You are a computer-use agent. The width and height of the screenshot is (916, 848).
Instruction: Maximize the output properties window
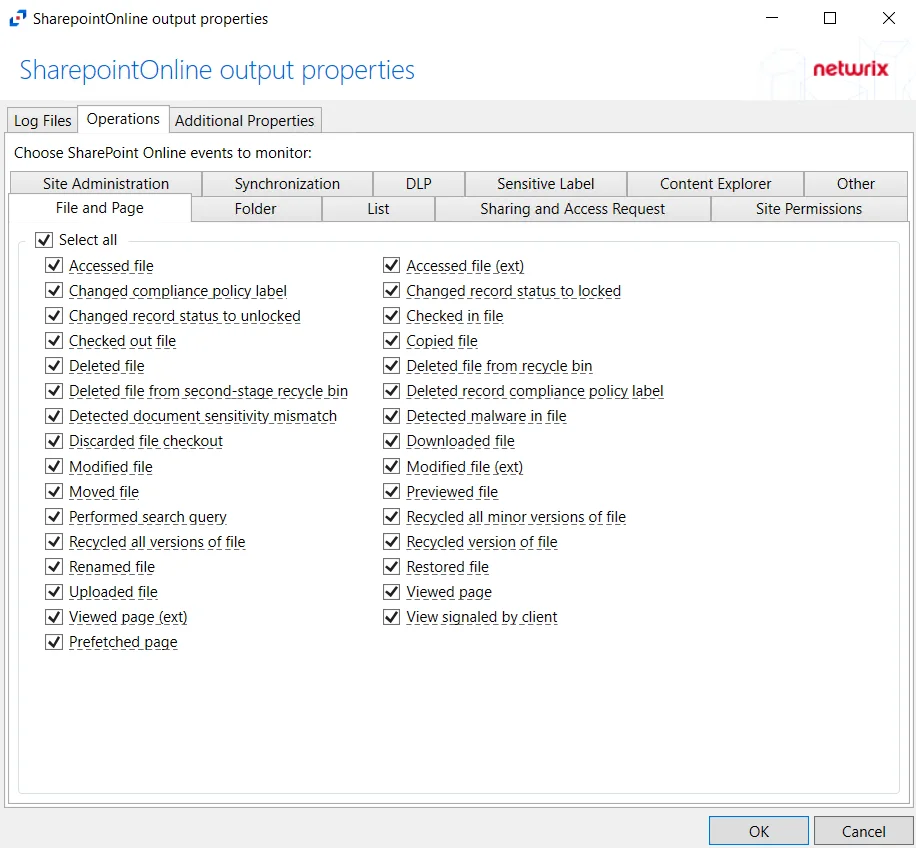830,18
